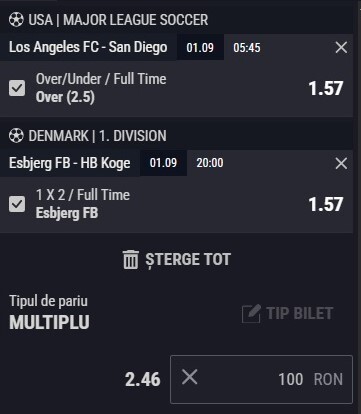Open the MULTIPLU bet type selector
The height and width of the screenshot is (414, 361).
point(49,322)
